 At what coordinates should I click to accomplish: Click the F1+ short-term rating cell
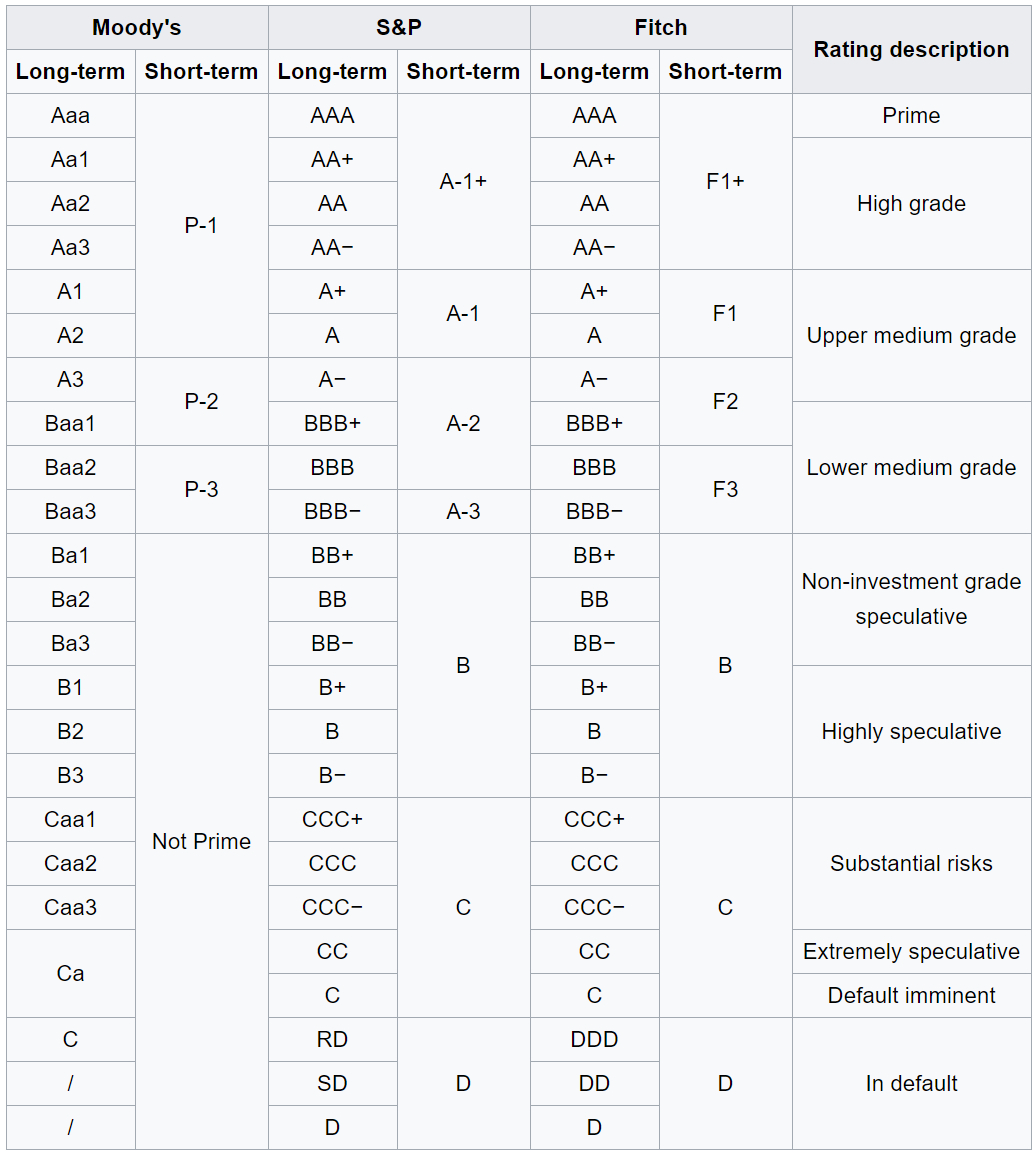click(x=725, y=182)
